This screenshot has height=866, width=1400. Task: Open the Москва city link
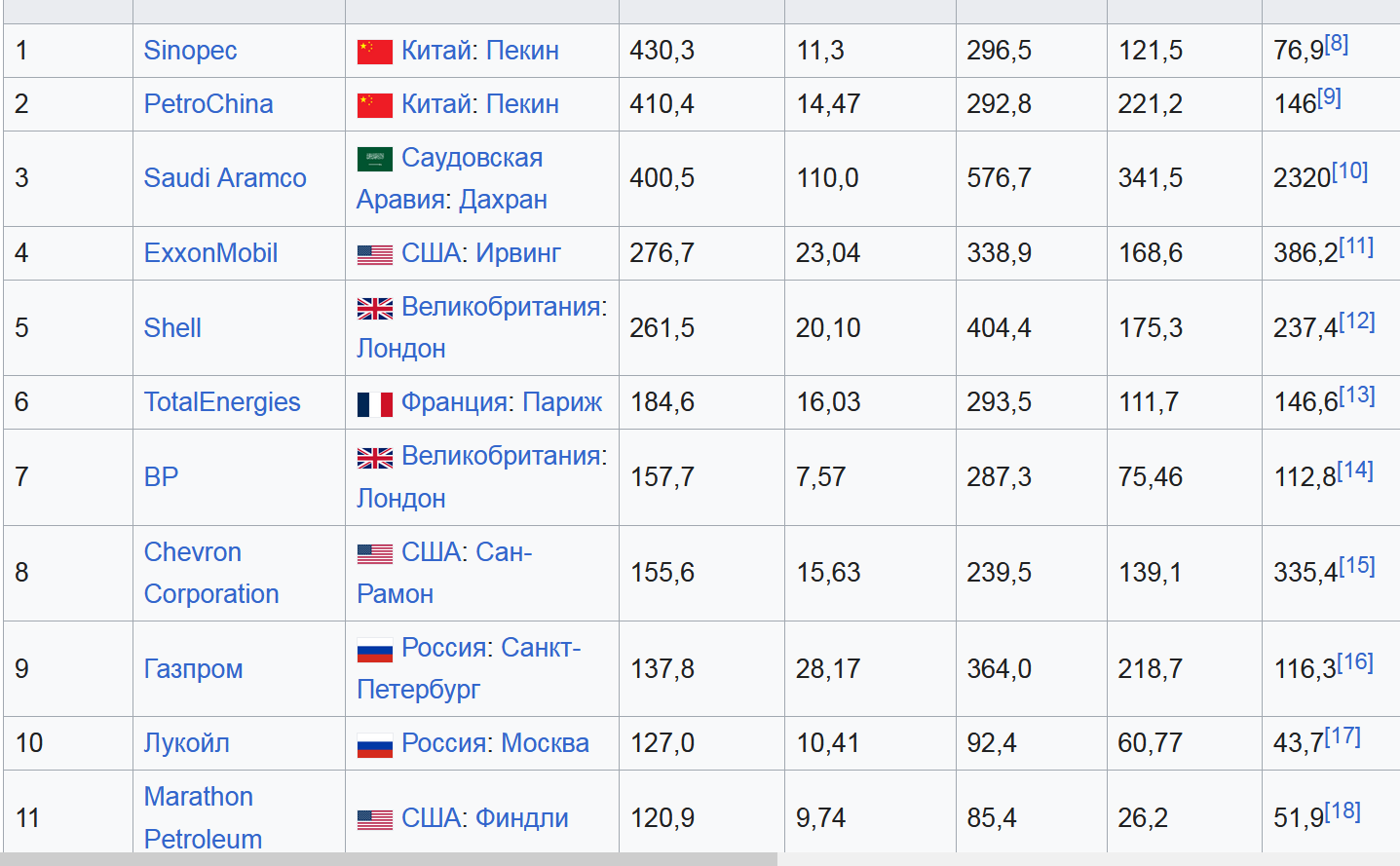545,743
